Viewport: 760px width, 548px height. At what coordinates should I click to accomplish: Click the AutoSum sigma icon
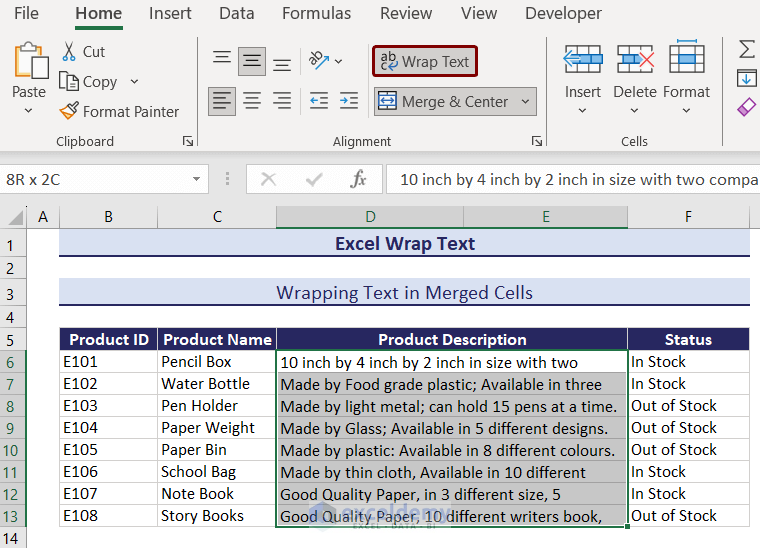pos(746,49)
